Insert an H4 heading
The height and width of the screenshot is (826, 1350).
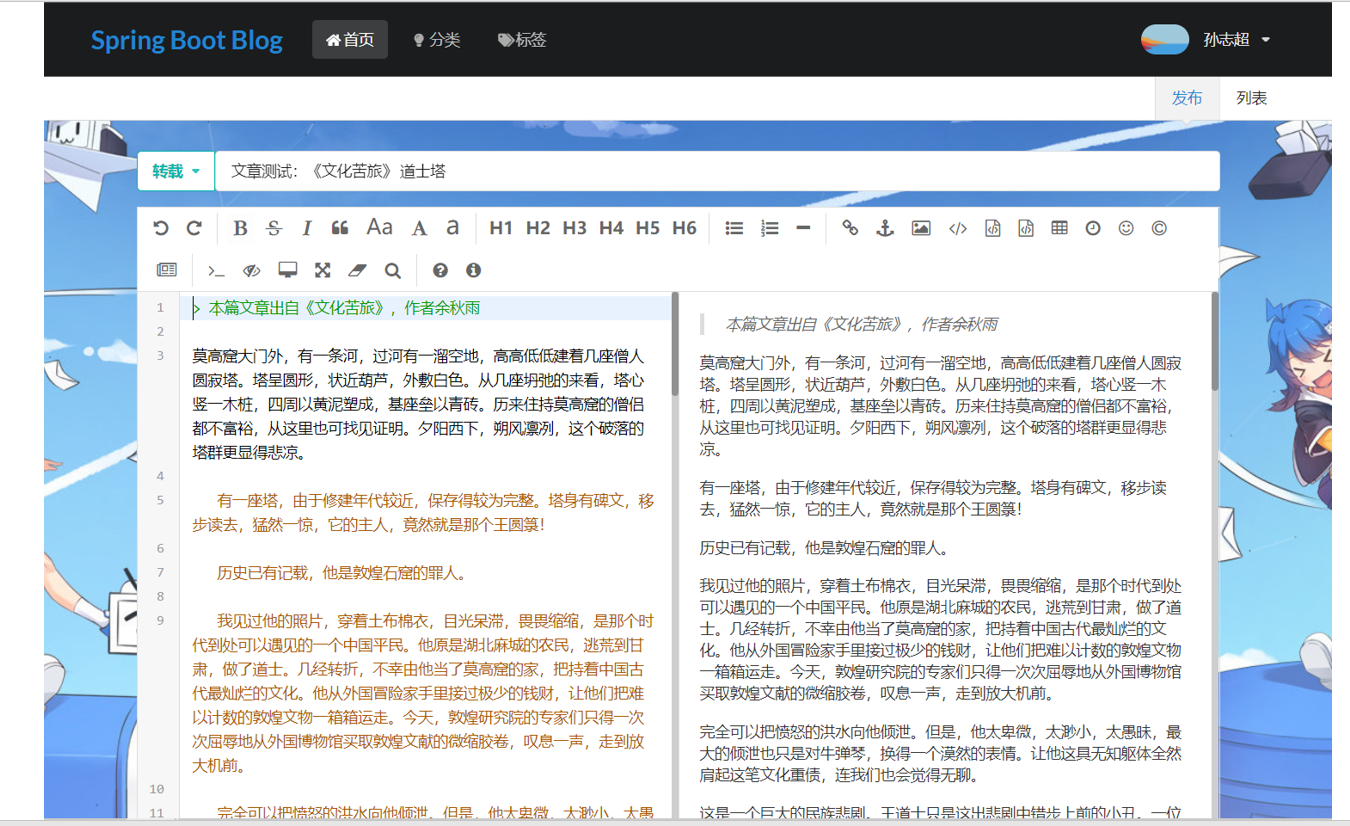coord(611,228)
